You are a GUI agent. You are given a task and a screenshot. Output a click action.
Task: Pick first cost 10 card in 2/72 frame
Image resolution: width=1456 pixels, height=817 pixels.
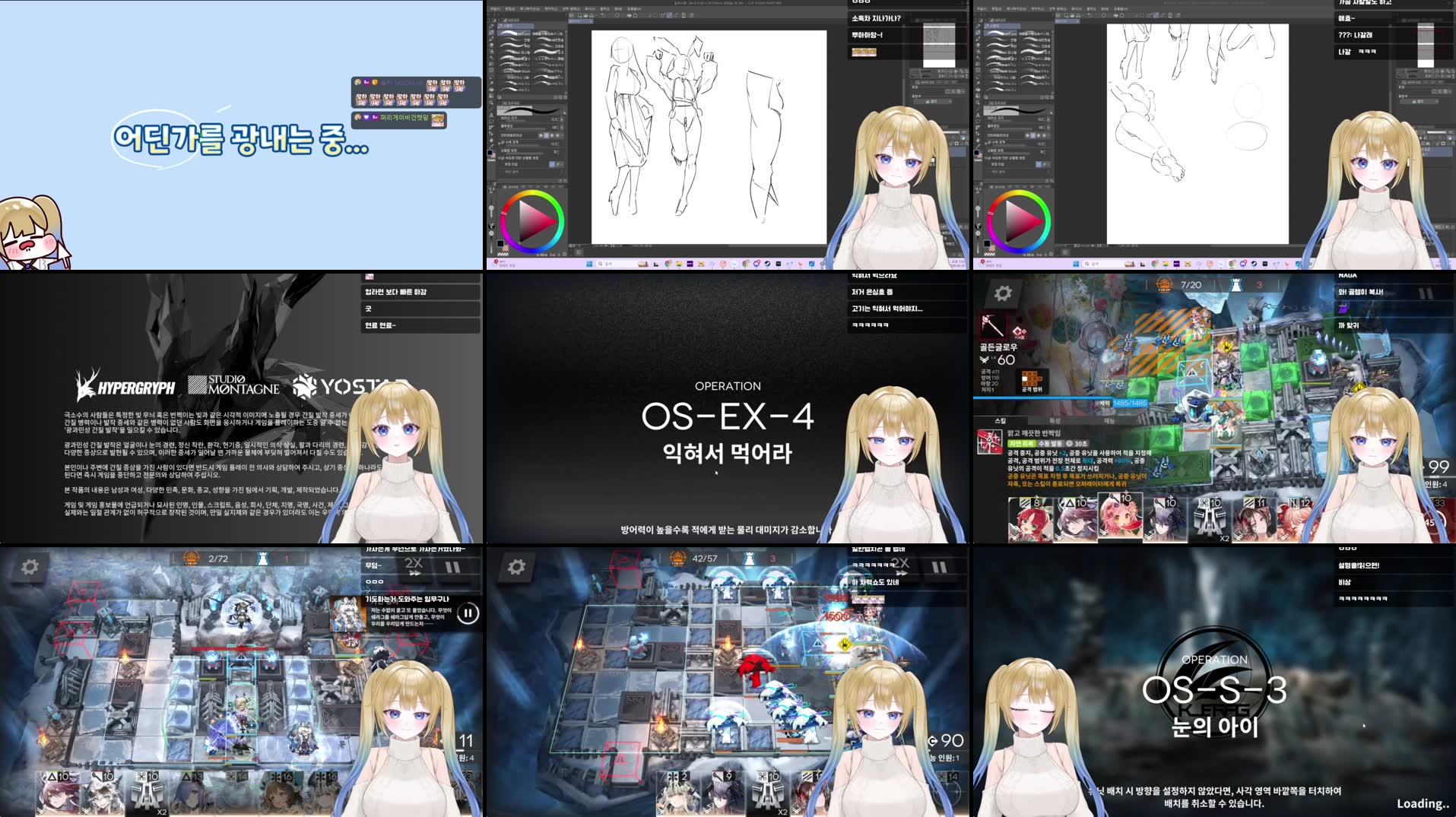[x=58, y=793]
